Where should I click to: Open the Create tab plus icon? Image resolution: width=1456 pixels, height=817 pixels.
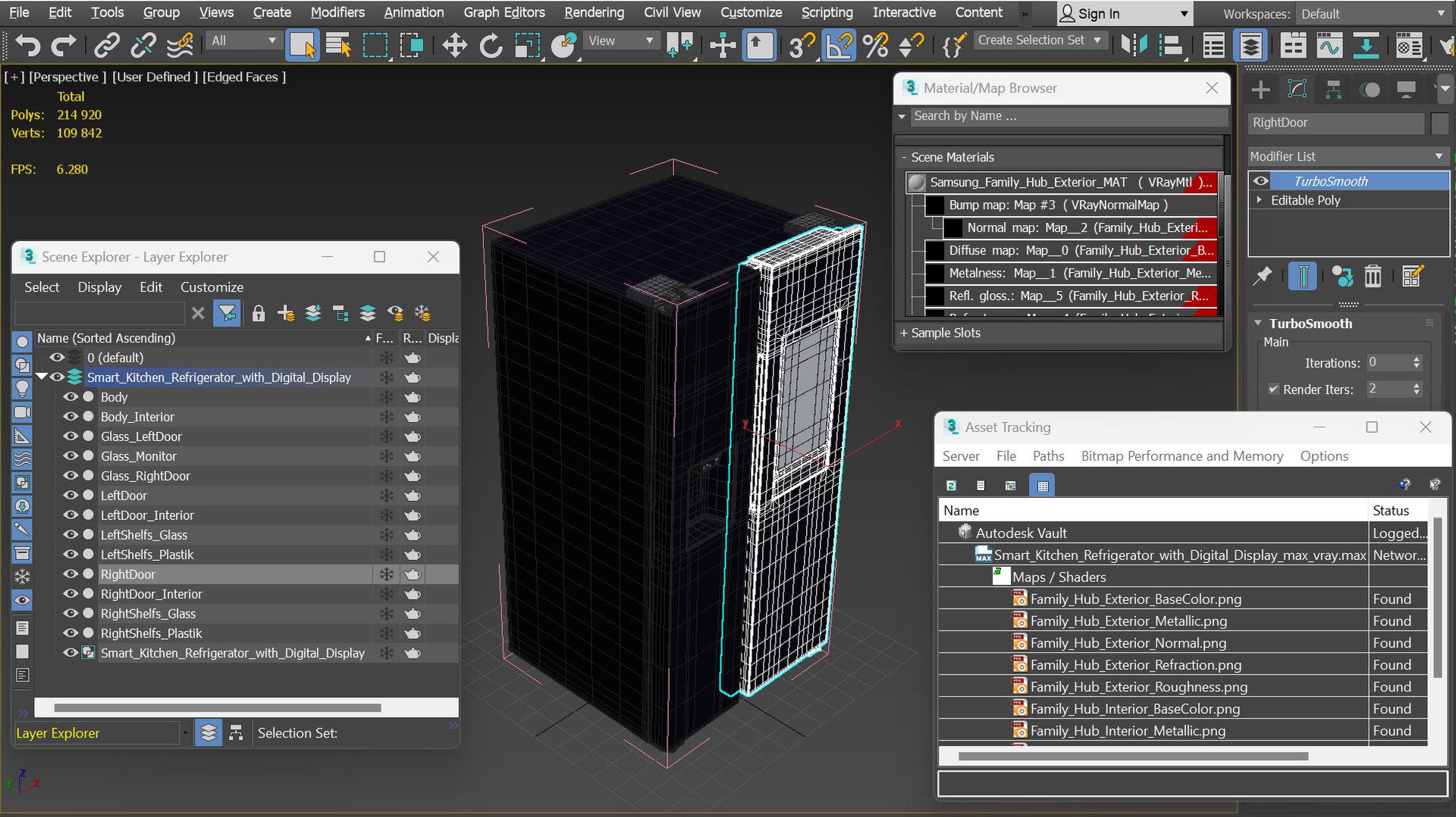1260,89
